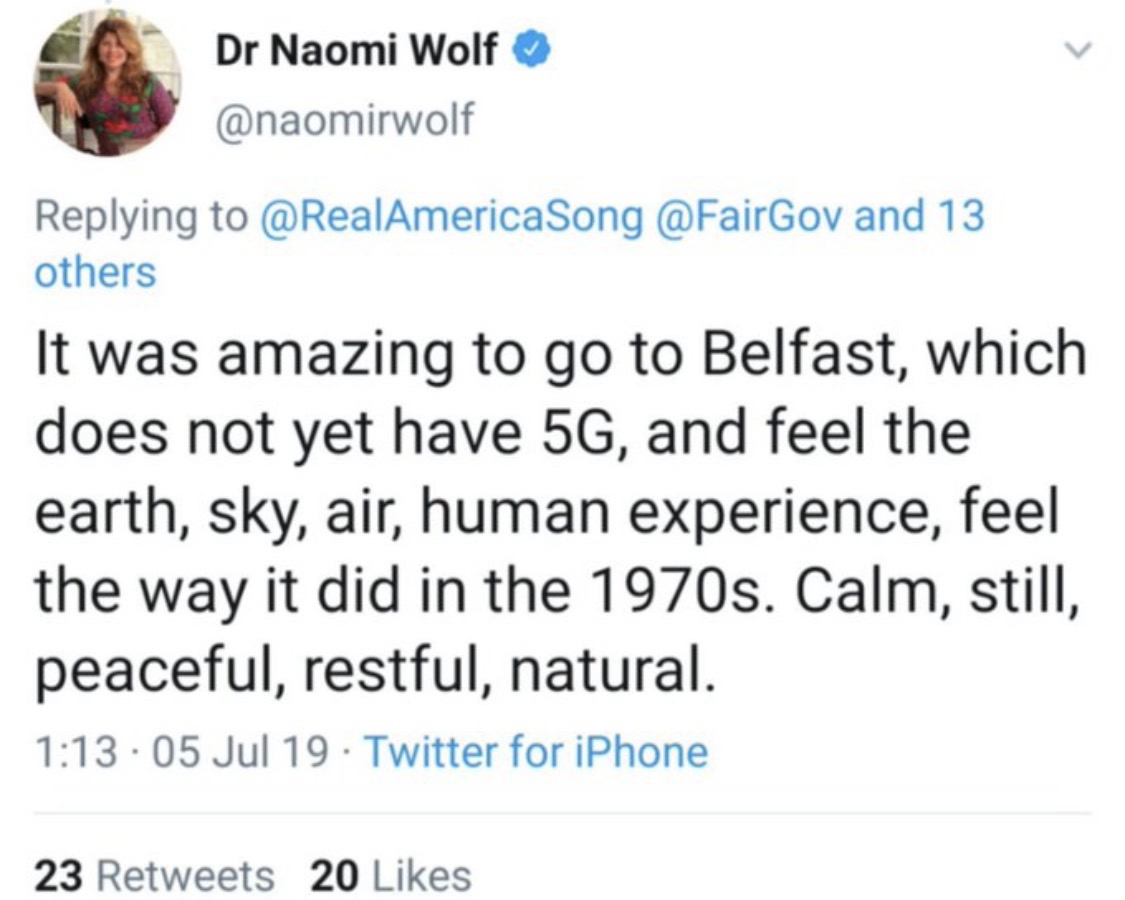
Task: Expand the tweet options chevron
Action: 1075,49
